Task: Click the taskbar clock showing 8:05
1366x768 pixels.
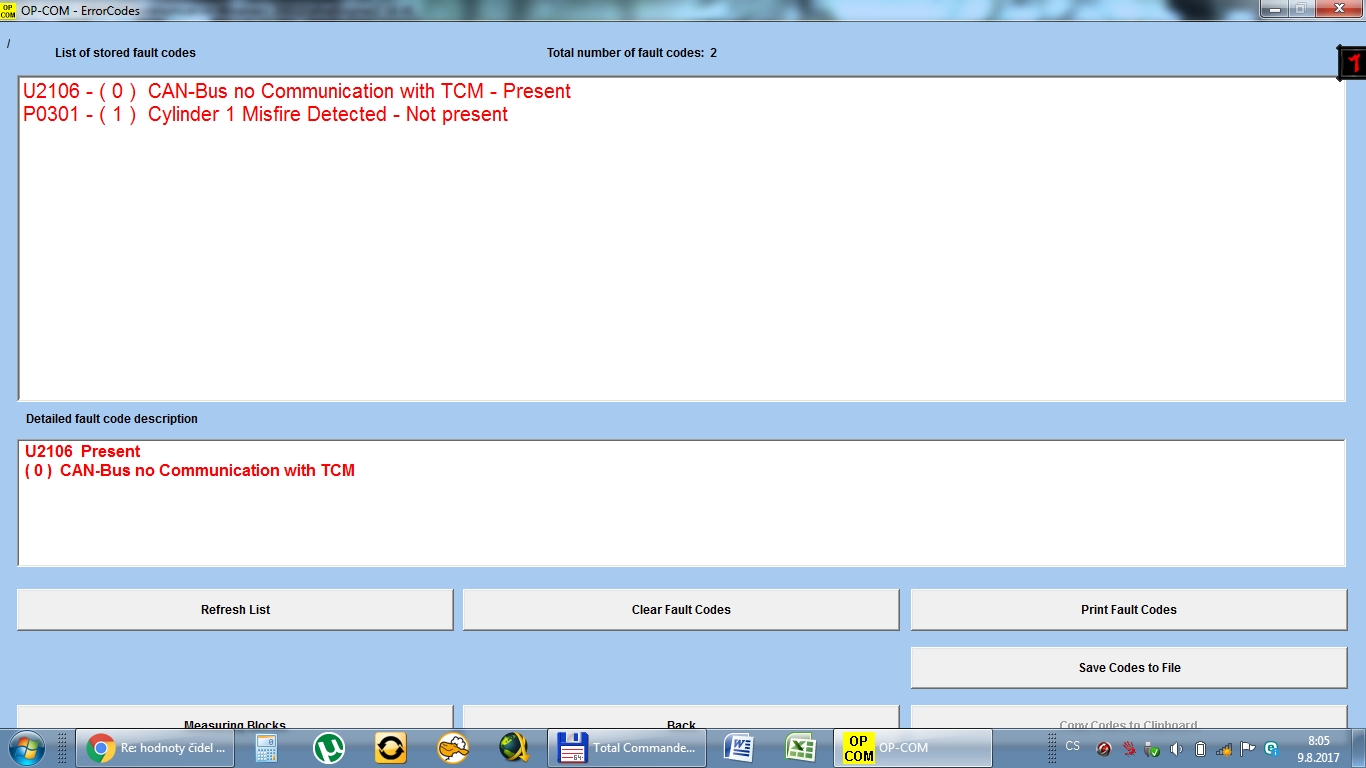Action: (x=1318, y=748)
